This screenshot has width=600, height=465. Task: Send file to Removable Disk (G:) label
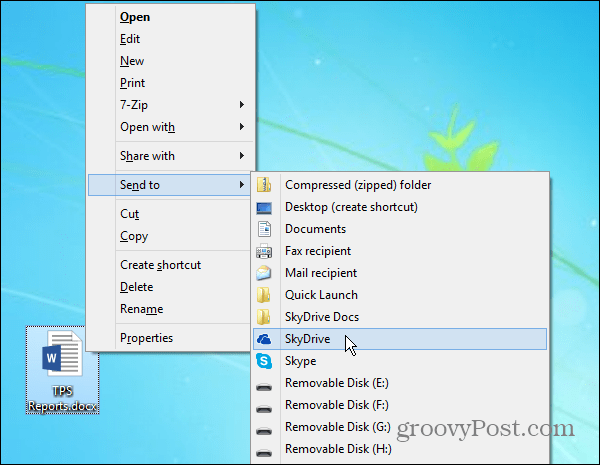(338, 427)
